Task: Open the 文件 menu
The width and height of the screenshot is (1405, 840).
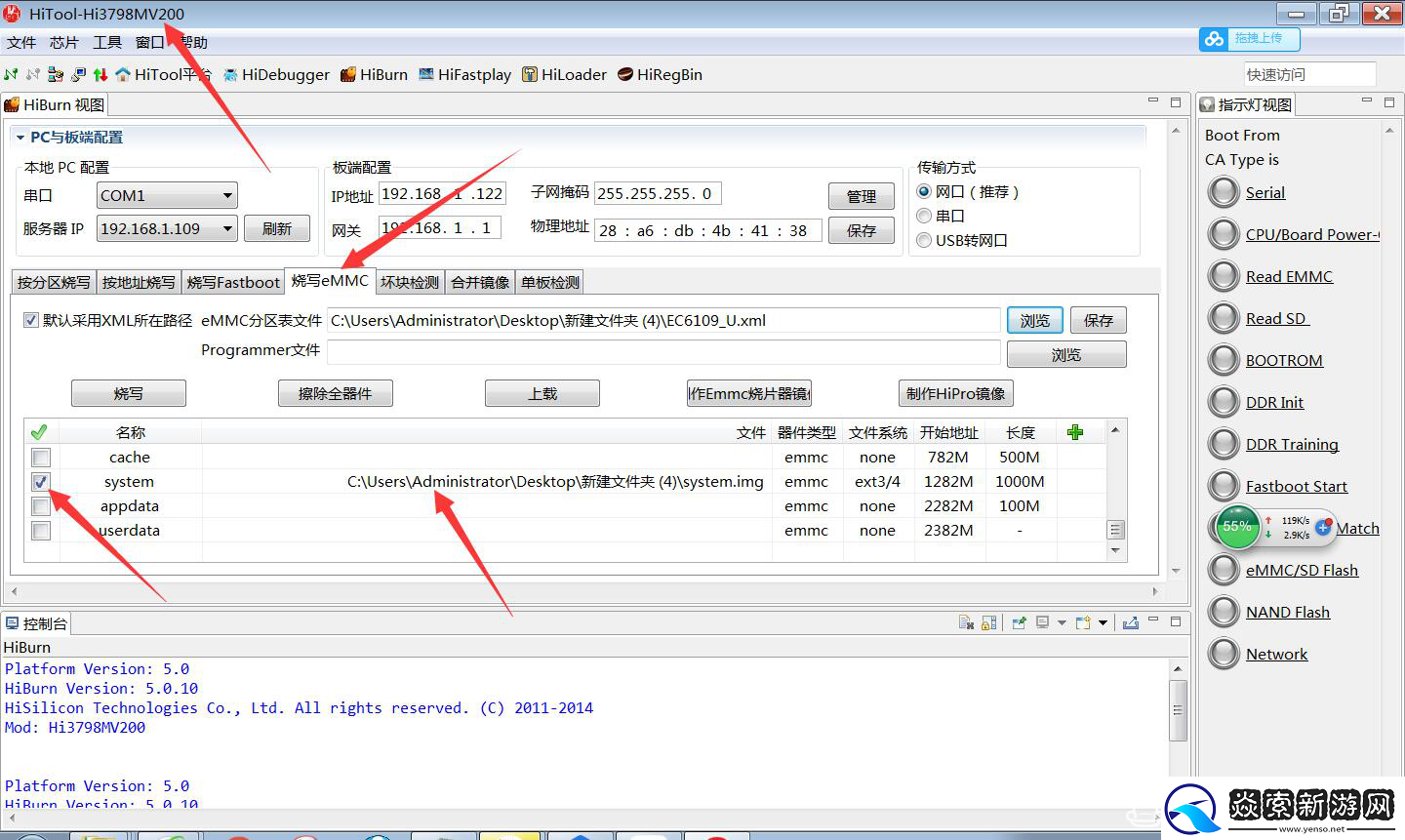Action: tap(21, 42)
